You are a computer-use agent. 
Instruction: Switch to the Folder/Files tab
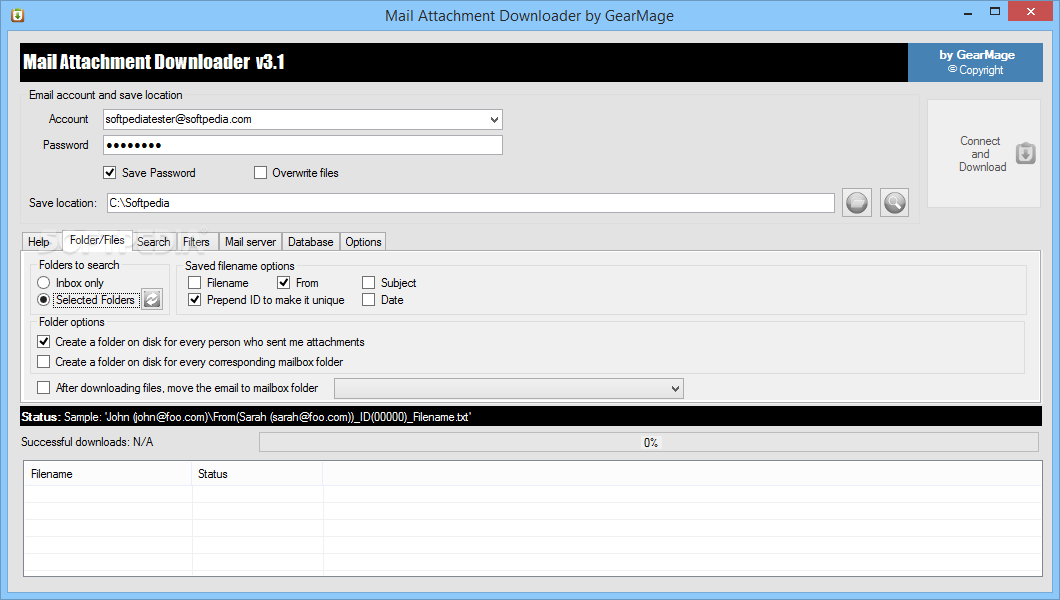tap(97, 240)
